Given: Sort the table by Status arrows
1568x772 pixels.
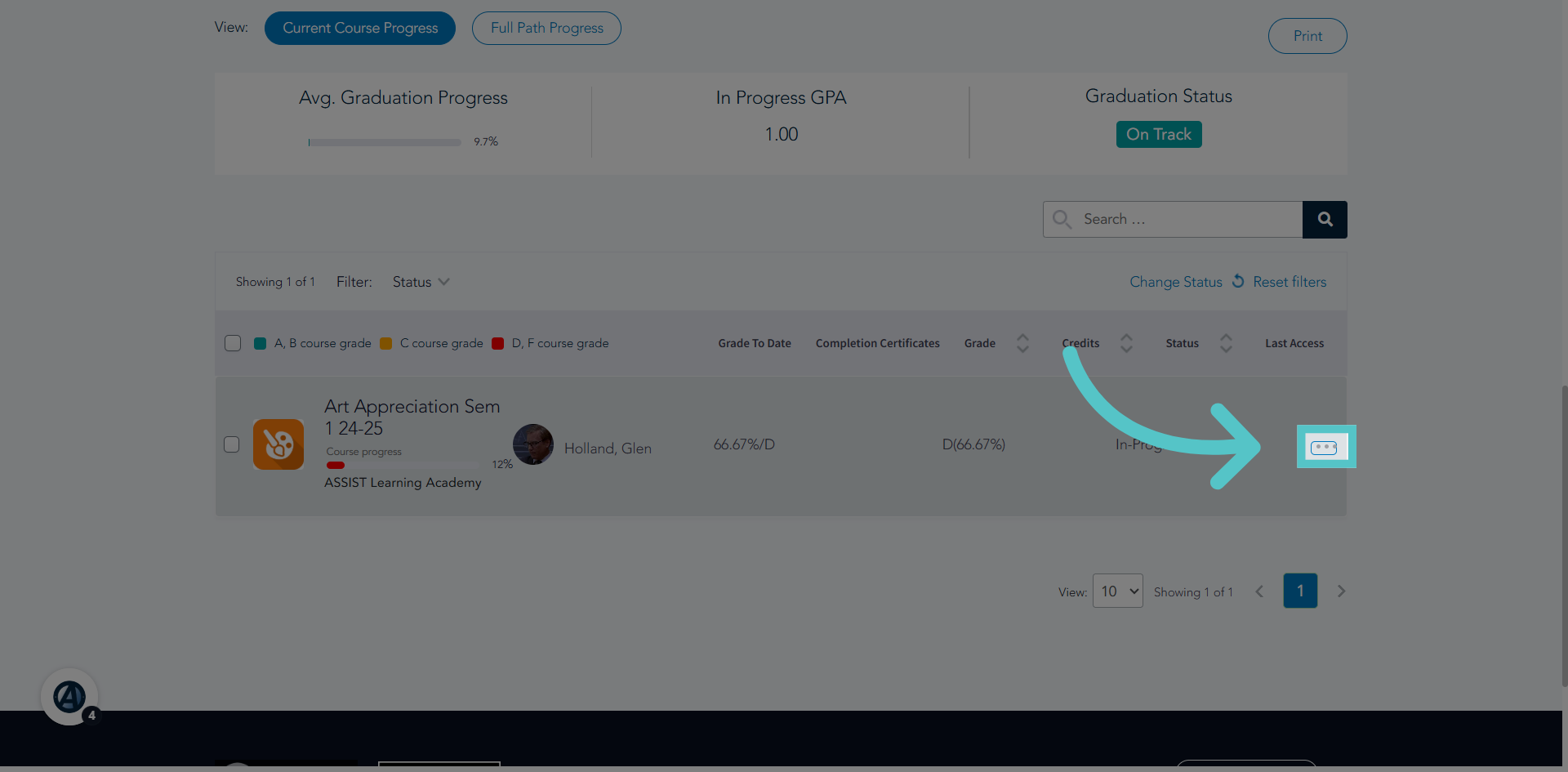Looking at the screenshot, I should click(1226, 343).
